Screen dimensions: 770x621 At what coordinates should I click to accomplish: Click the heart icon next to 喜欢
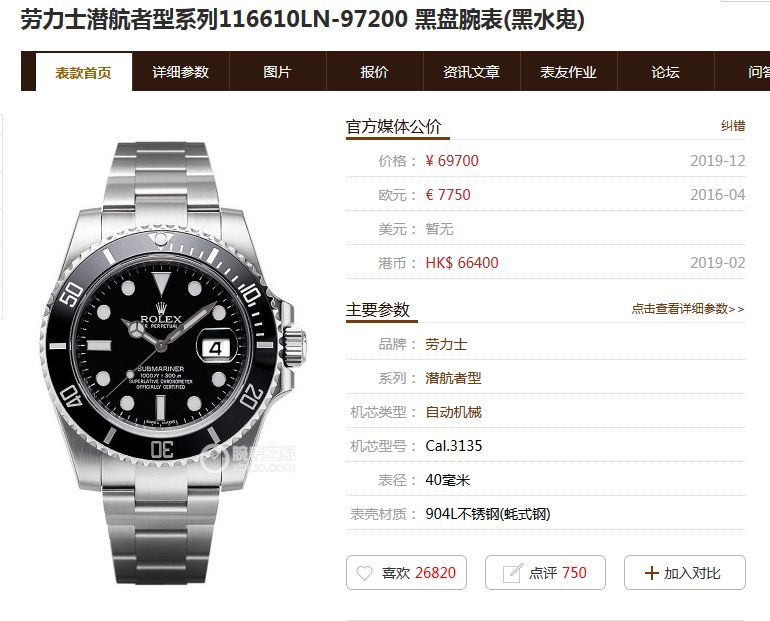pos(364,573)
